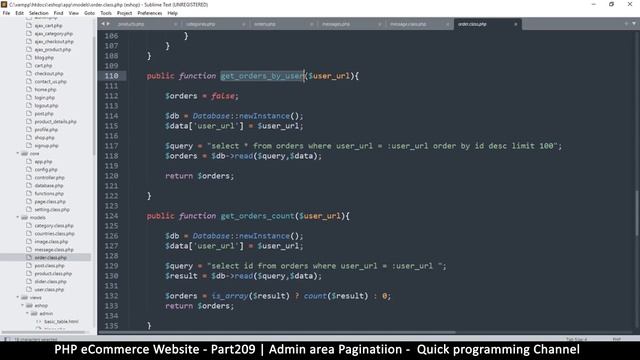
Task: Open contact_us.php in the sidebar
Action: click(51, 82)
